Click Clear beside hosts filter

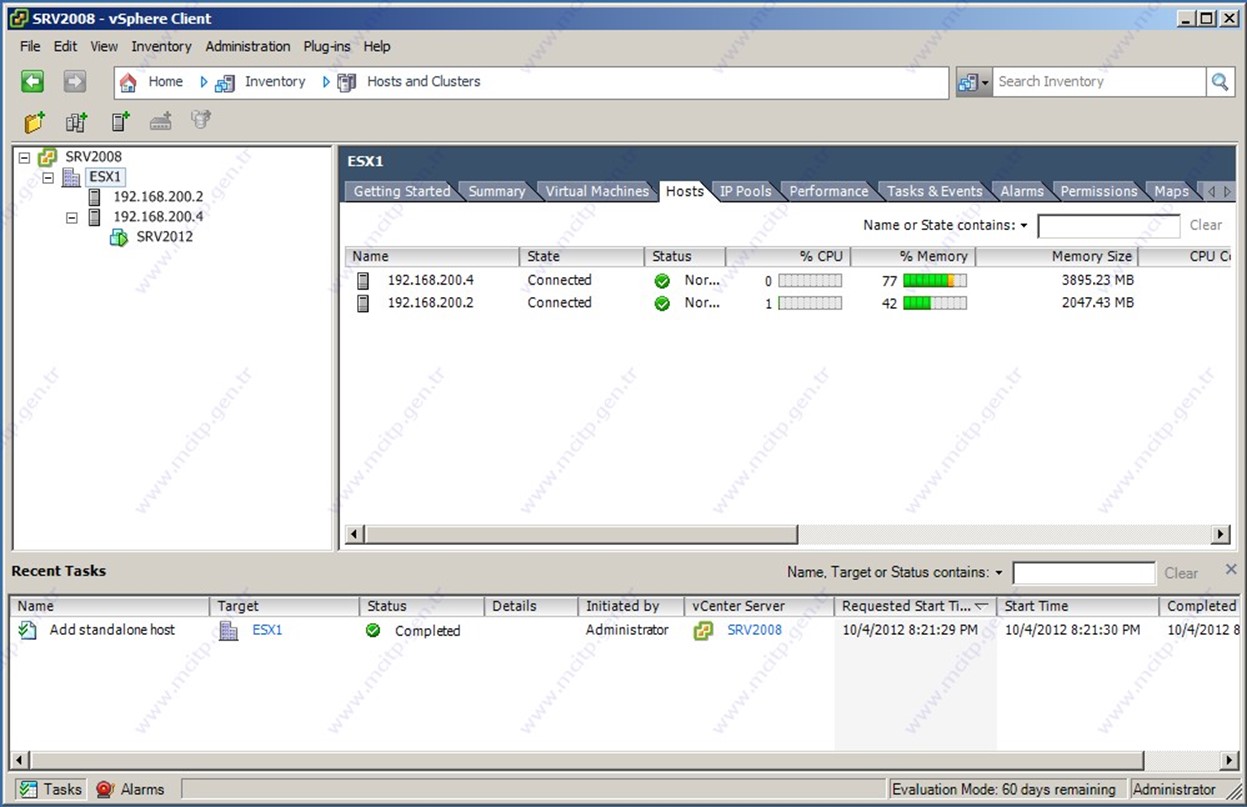tap(1206, 226)
